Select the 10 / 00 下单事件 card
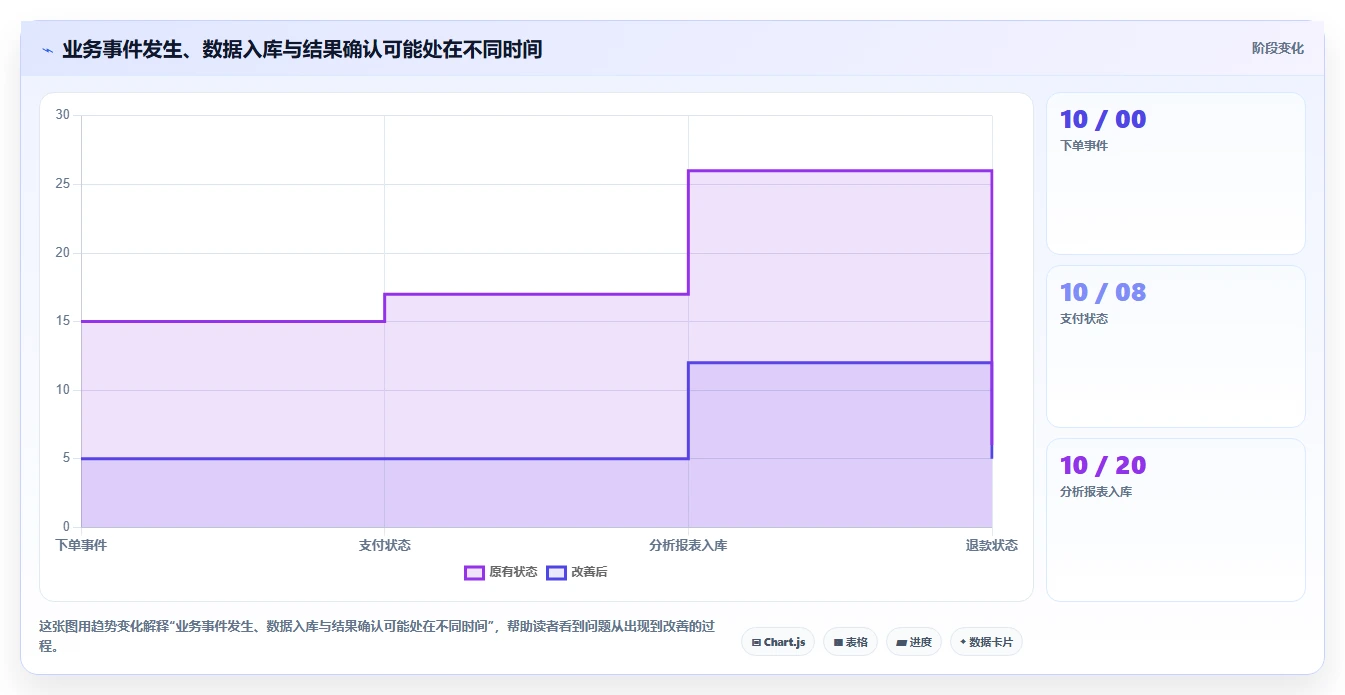This screenshot has height=695, width=1345. coord(1175,173)
